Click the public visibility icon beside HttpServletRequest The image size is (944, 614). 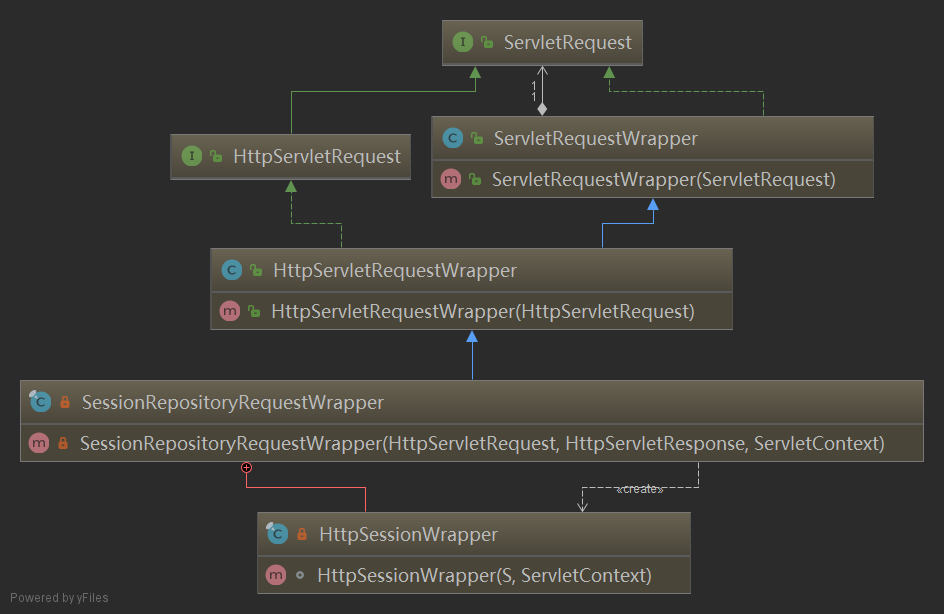pos(216,157)
